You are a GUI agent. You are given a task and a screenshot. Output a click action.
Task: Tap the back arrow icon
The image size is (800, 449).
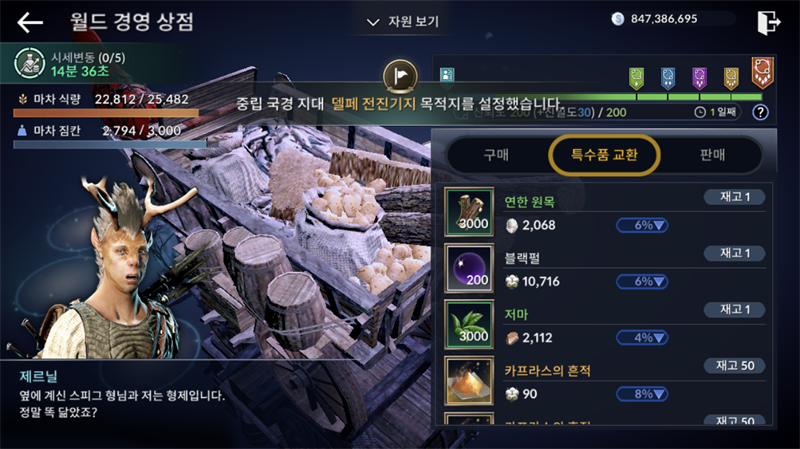coord(30,22)
